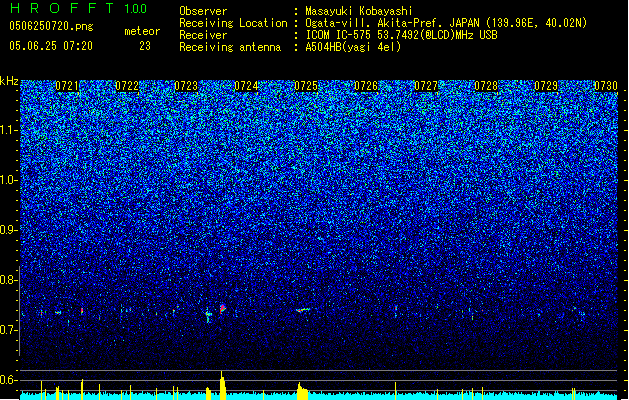The width and height of the screenshot is (629, 400).
Task: Click the elongated meteor echo at 0725
Action: [x=303, y=310]
